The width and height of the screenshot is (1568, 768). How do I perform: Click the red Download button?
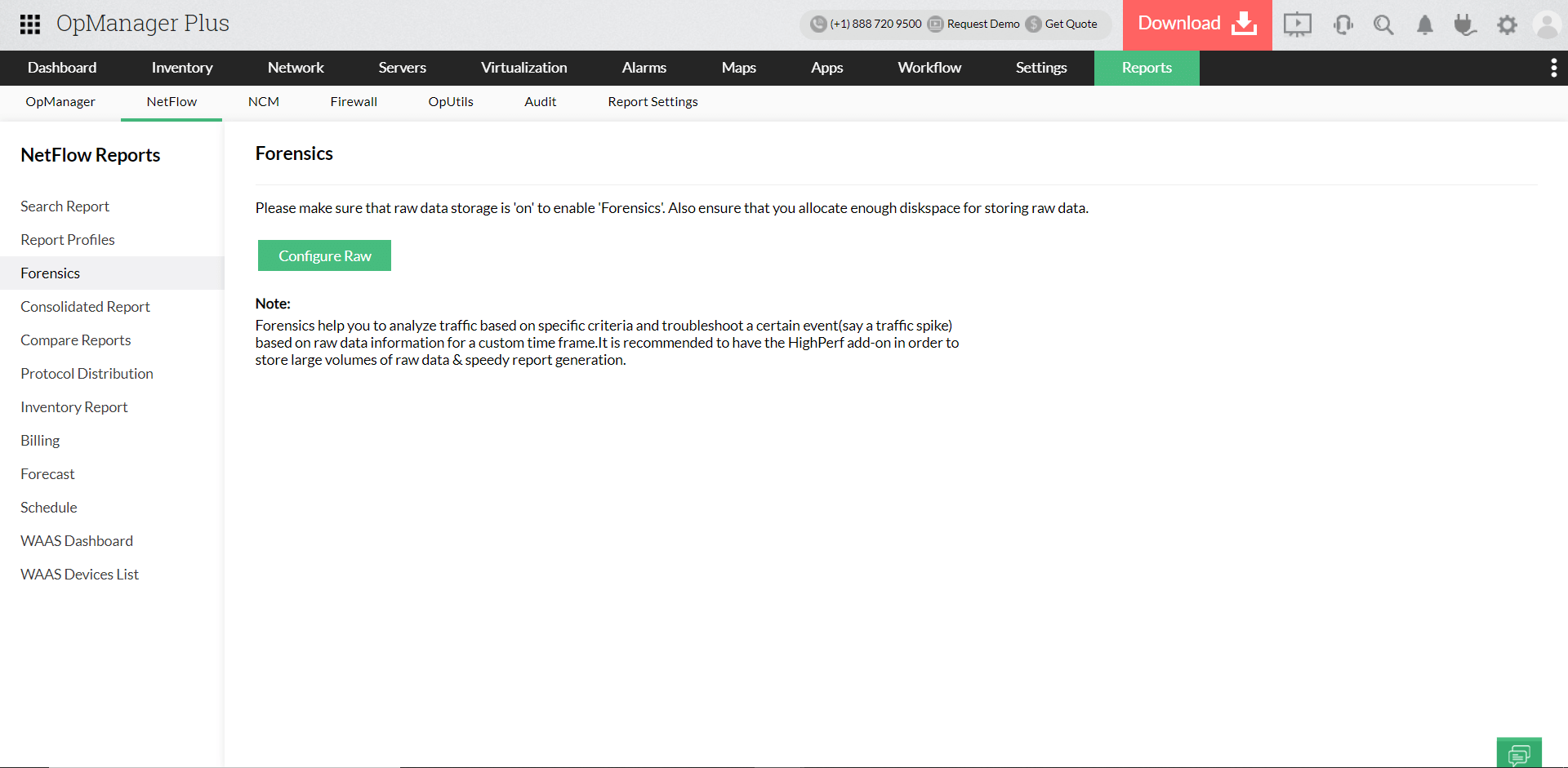[x=1197, y=24]
